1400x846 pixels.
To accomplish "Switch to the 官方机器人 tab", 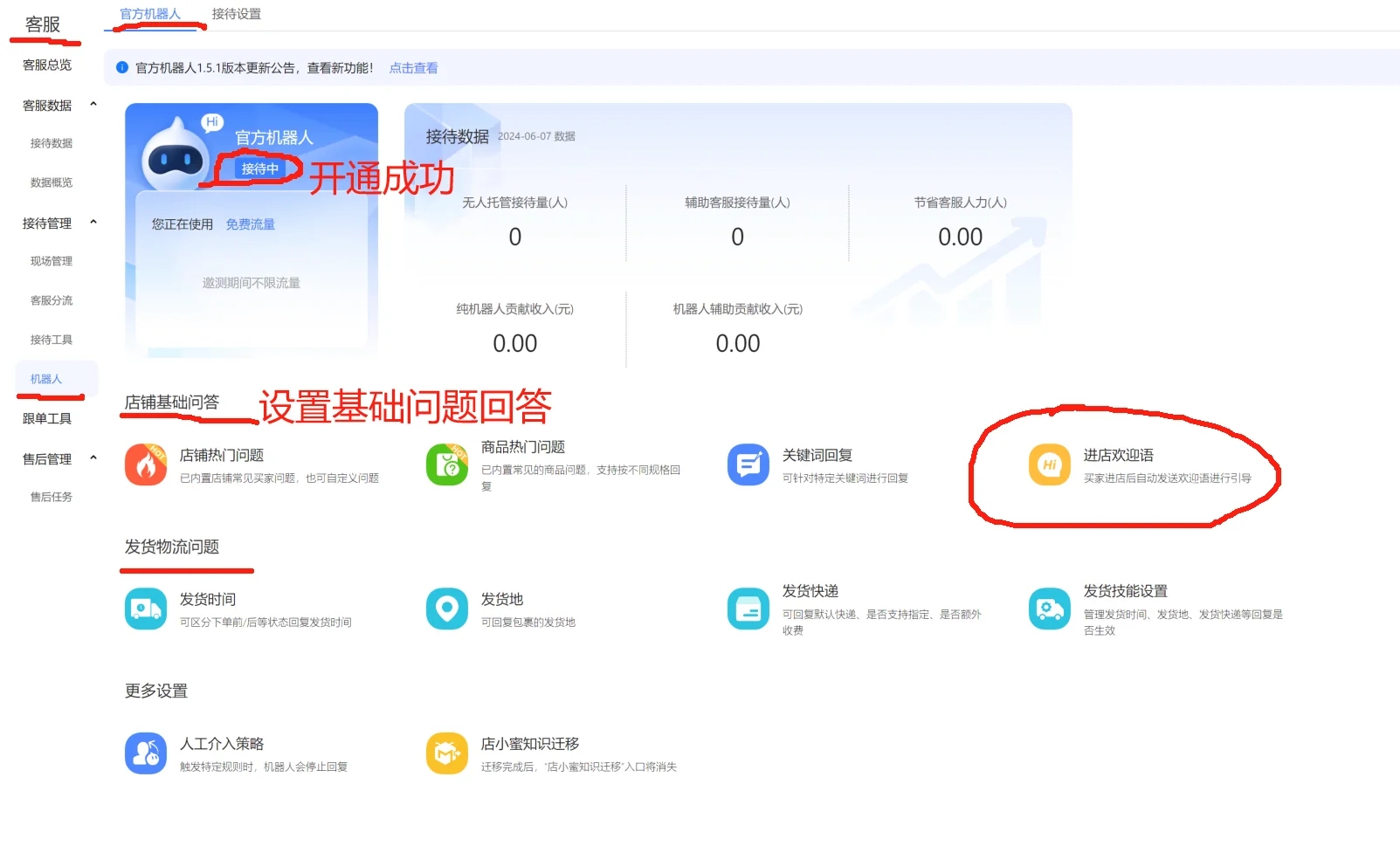I will point(150,14).
